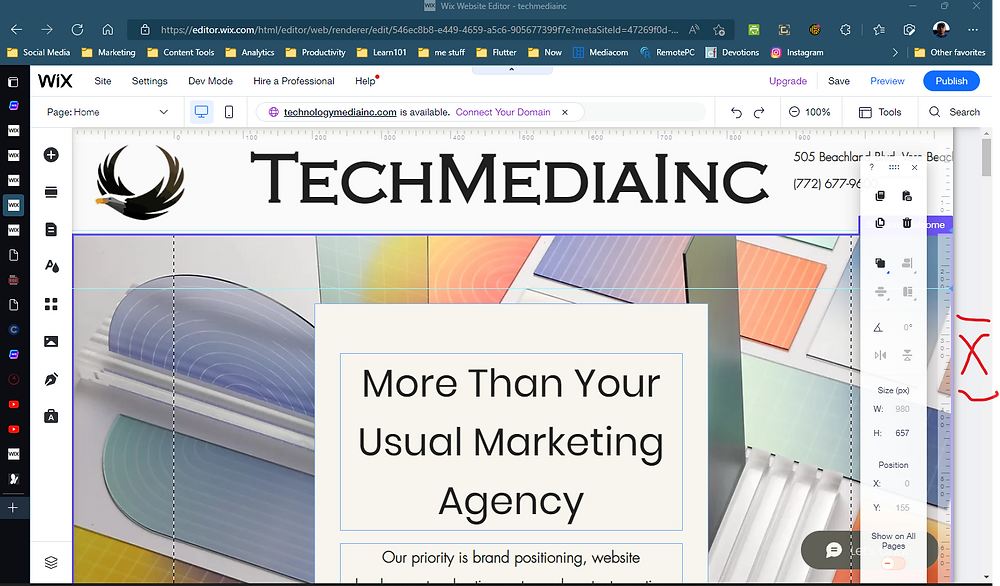1000x586 pixels.
Task: Click the Save button
Action: 839,81
